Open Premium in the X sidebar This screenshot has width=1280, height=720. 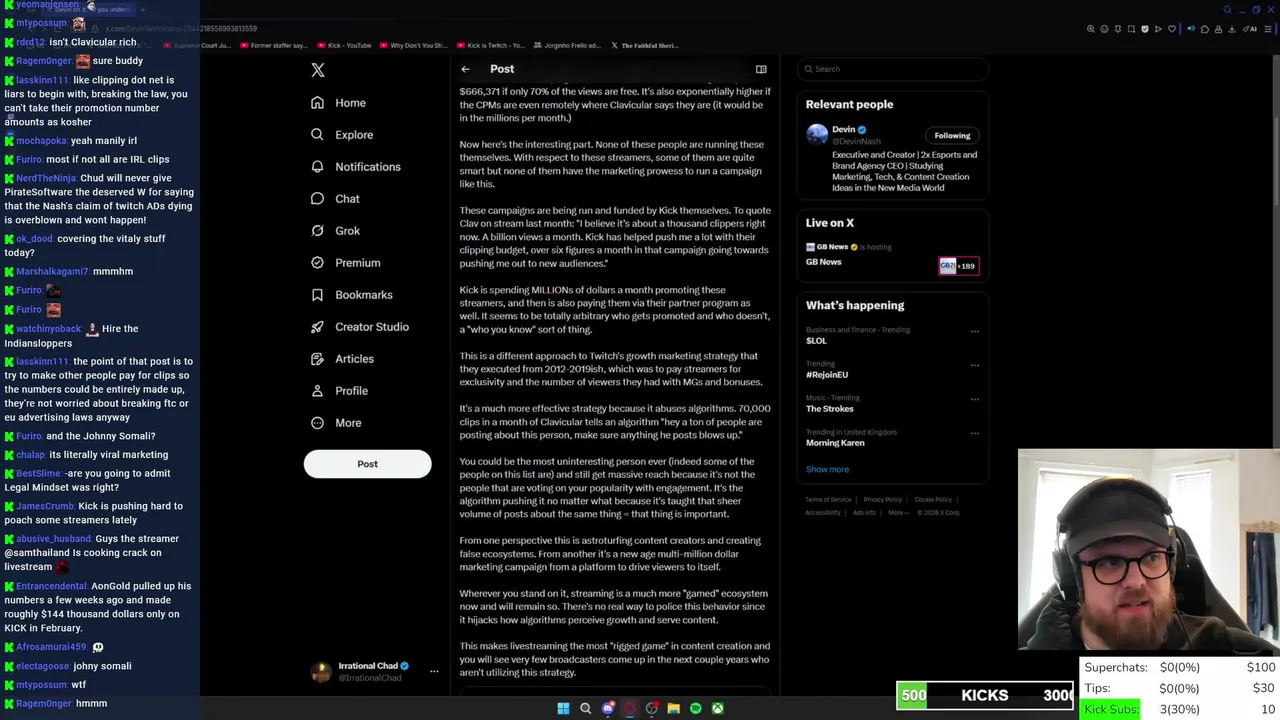[x=345, y=263]
